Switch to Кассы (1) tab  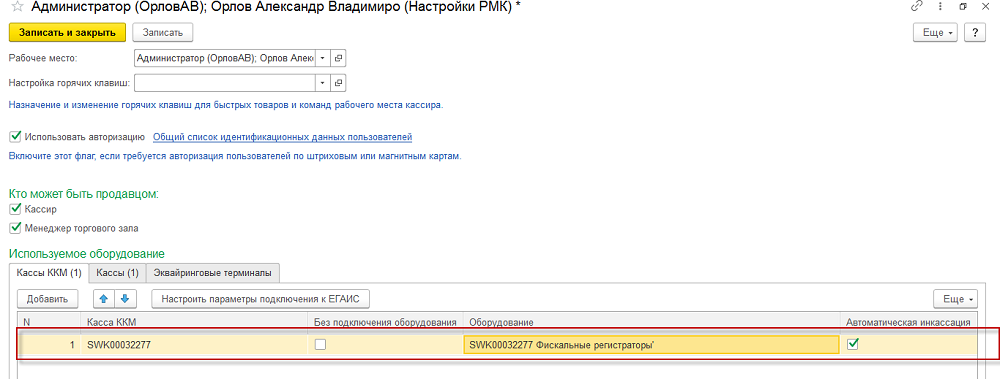pyautogui.click(x=117, y=273)
